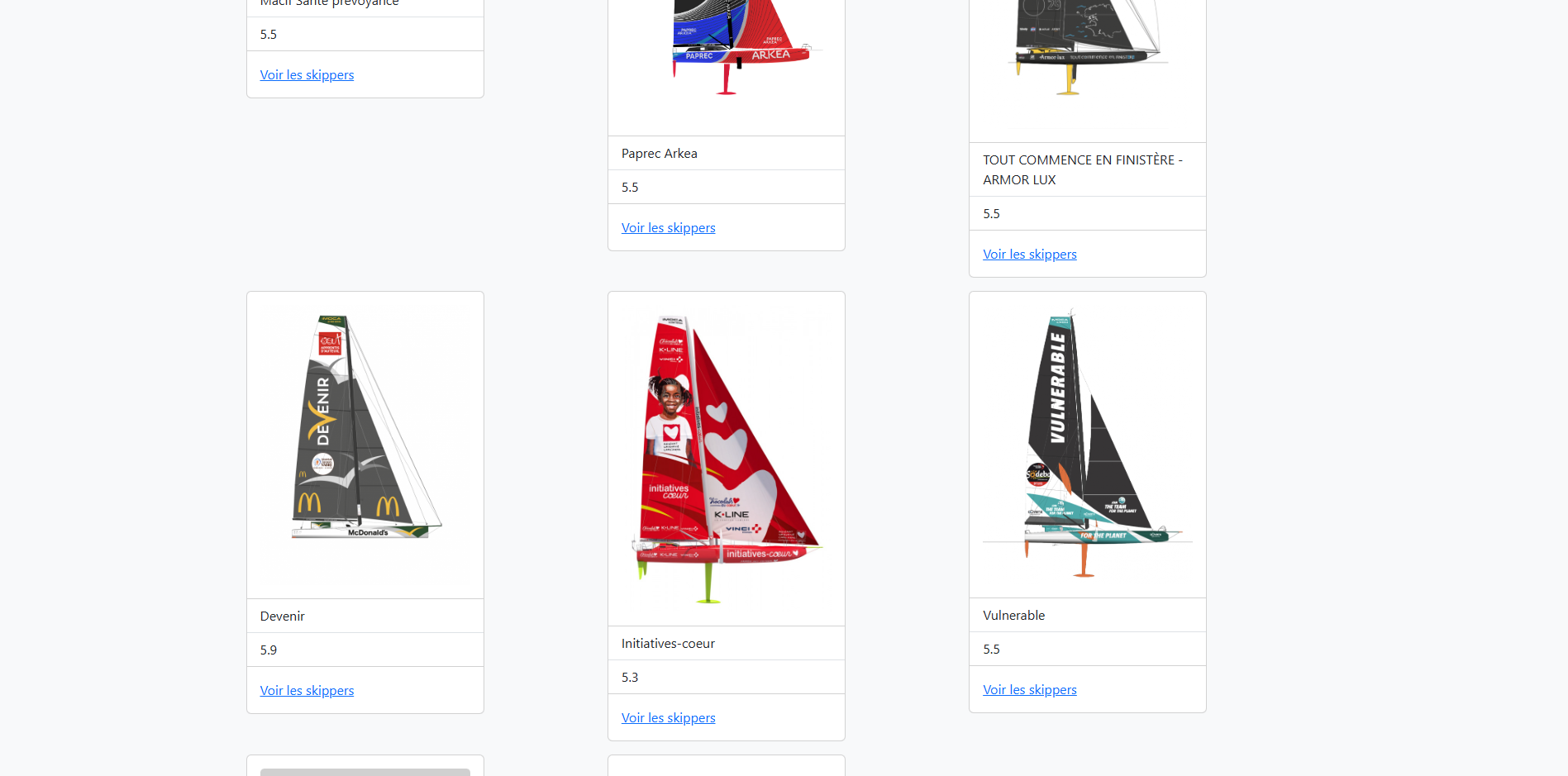Follow Voir les skippers under Initiatives-coeur
1568x776 pixels.
[668, 718]
